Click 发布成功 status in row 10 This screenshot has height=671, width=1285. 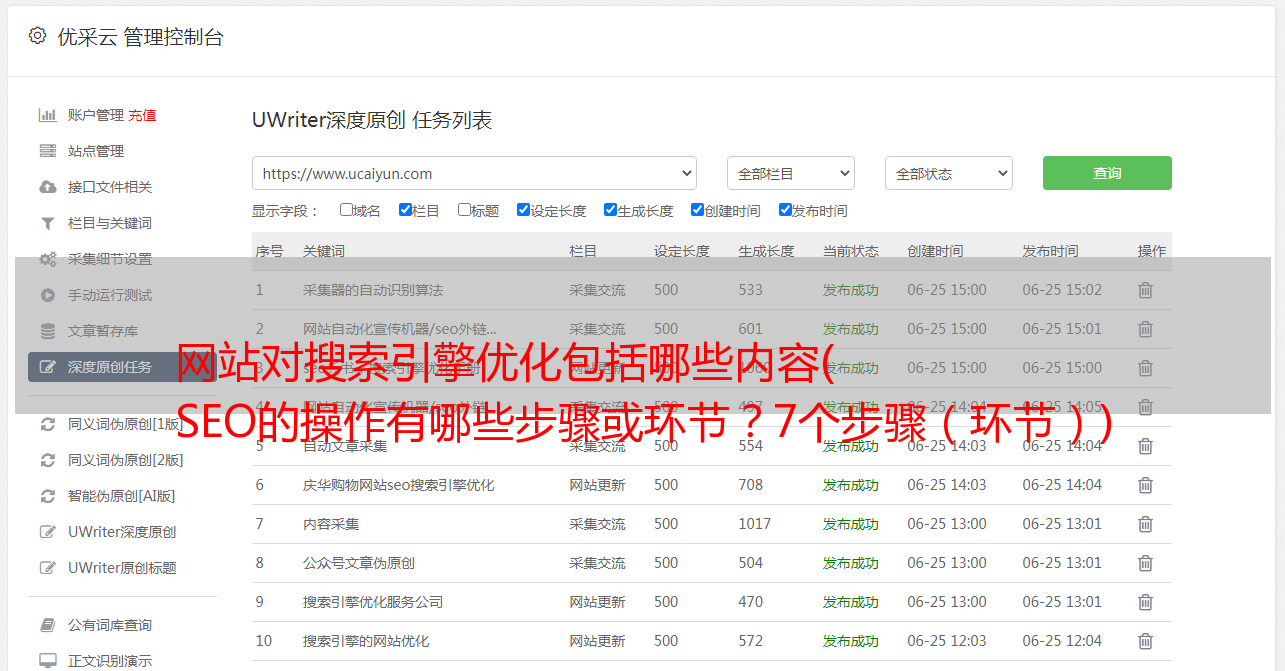coord(851,641)
